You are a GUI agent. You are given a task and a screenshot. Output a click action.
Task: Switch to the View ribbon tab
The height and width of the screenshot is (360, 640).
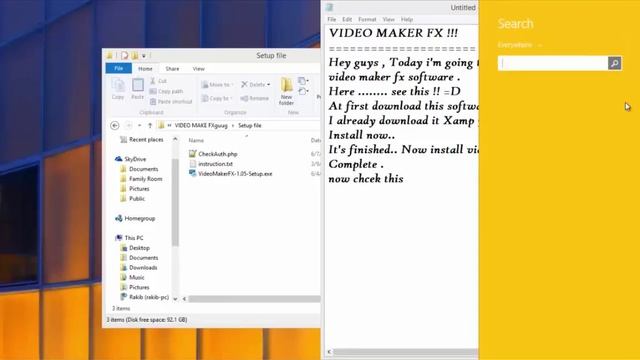pyautogui.click(x=198, y=69)
